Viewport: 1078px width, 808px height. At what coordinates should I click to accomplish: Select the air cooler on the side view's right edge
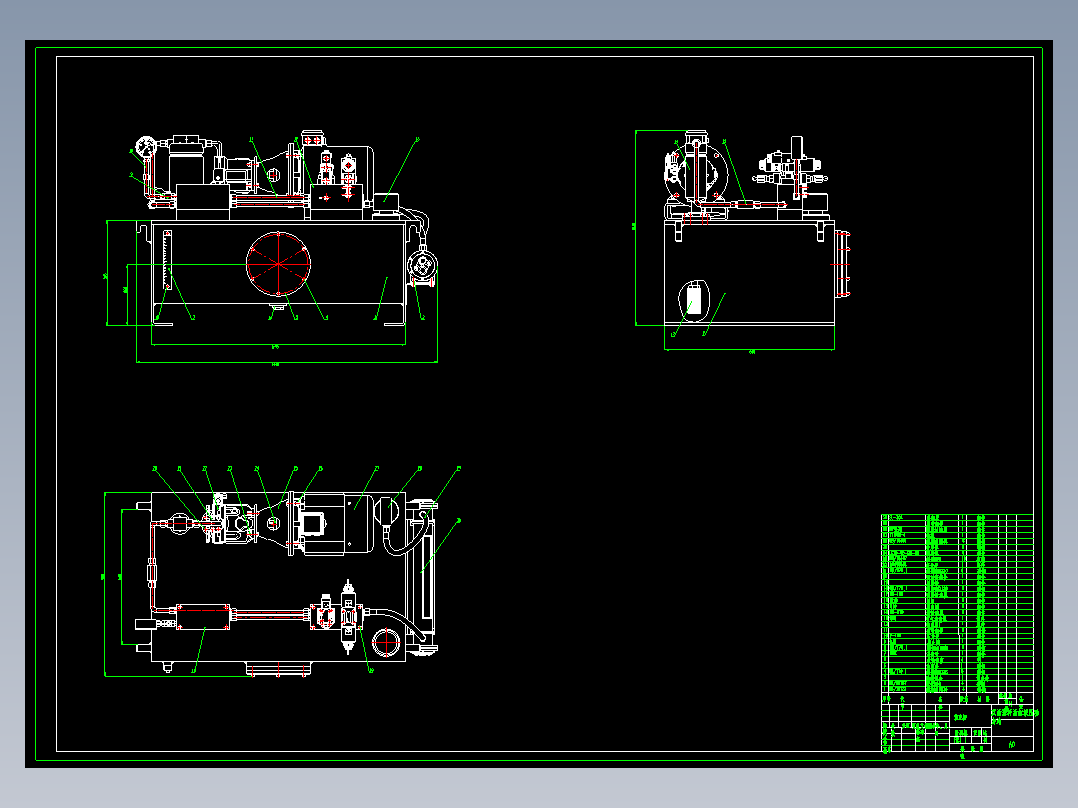(x=843, y=263)
